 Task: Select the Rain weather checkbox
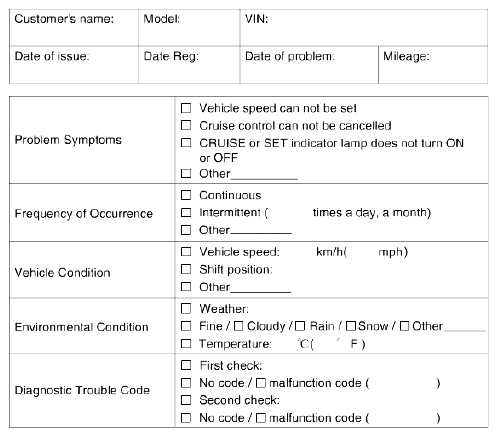[300, 326]
